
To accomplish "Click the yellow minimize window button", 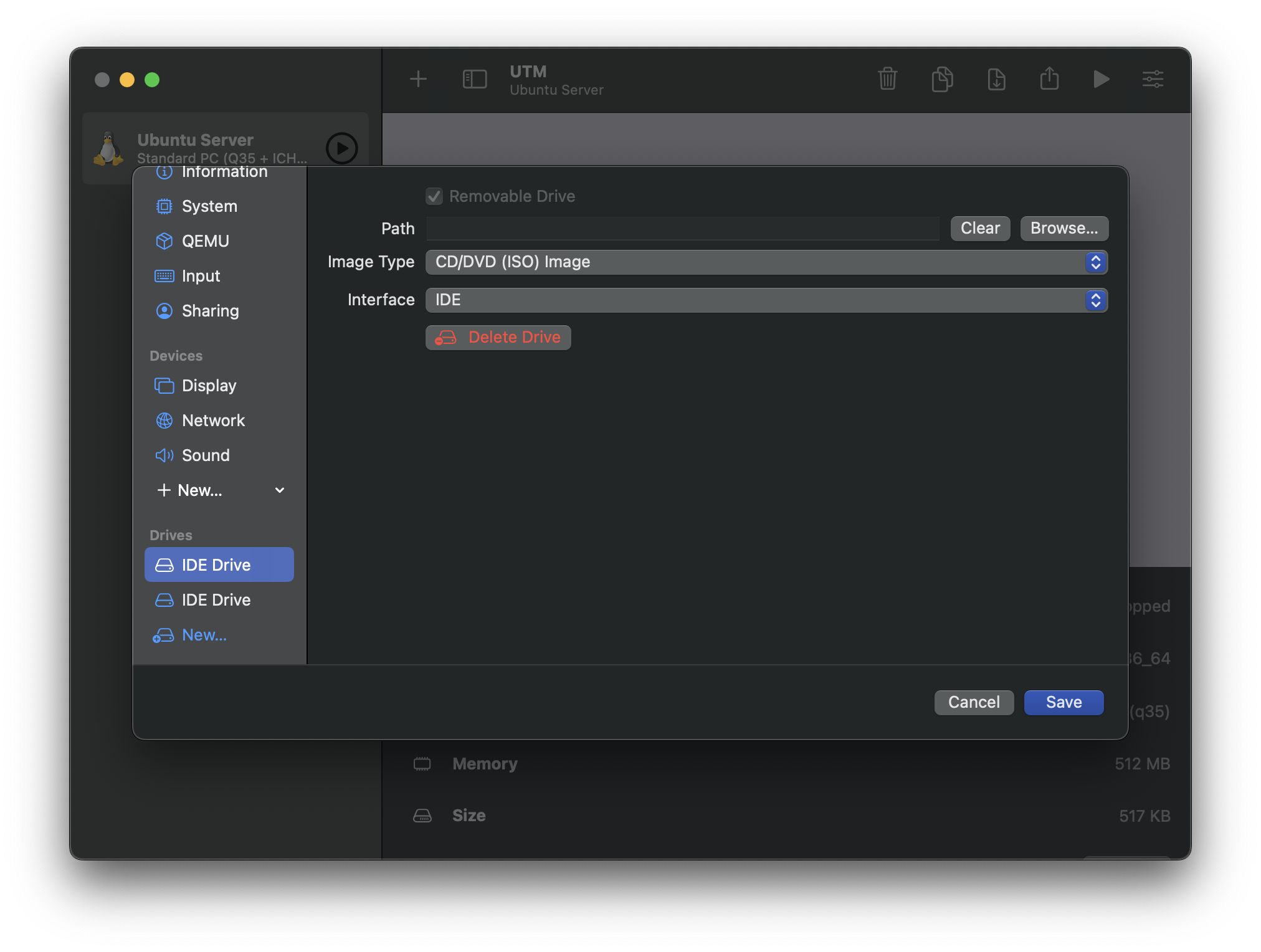I will 127,80.
